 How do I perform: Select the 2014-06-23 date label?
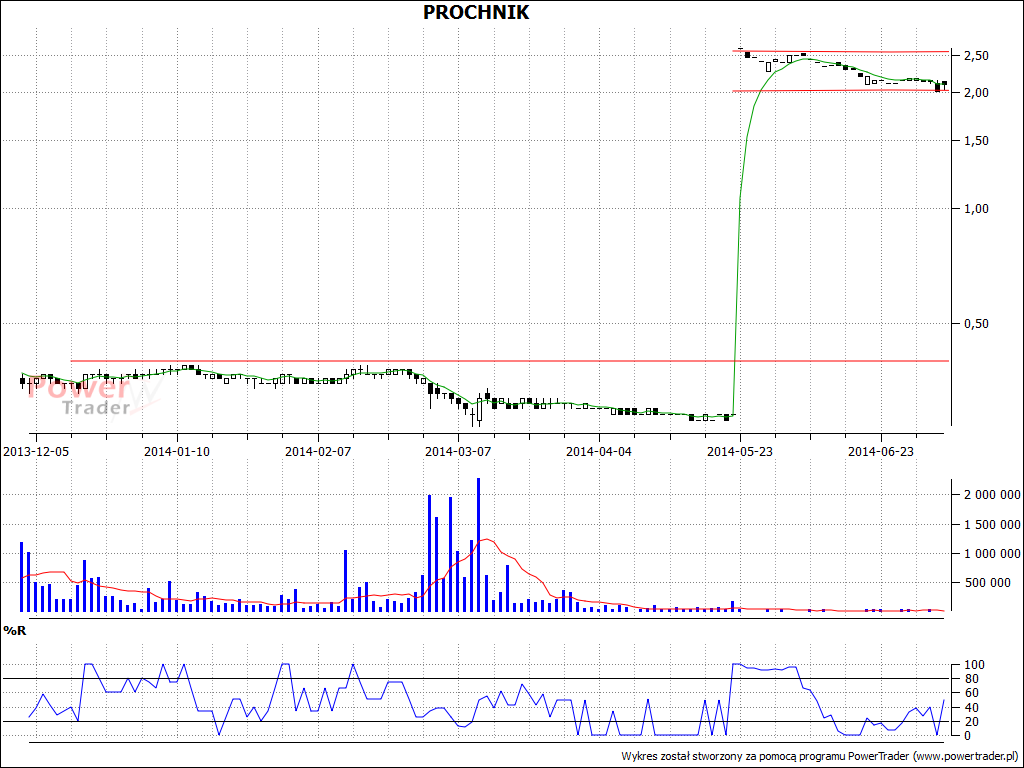[x=881, y=451]
